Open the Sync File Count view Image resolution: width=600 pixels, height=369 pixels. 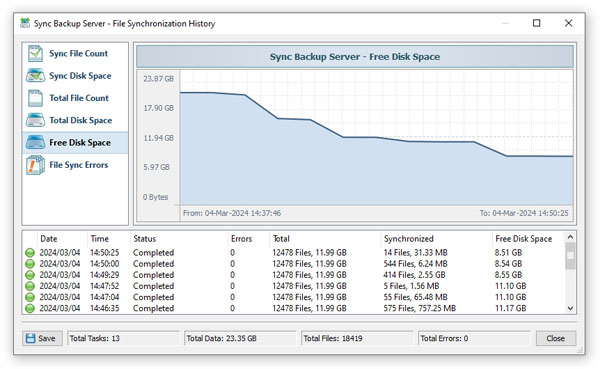click(75, 54)
